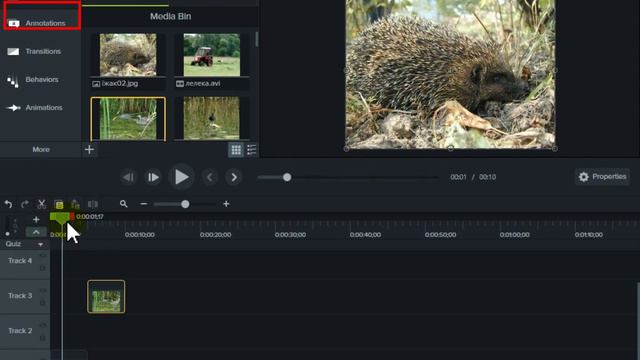Select the tractor video thumbnail лелека.avi

212,55
